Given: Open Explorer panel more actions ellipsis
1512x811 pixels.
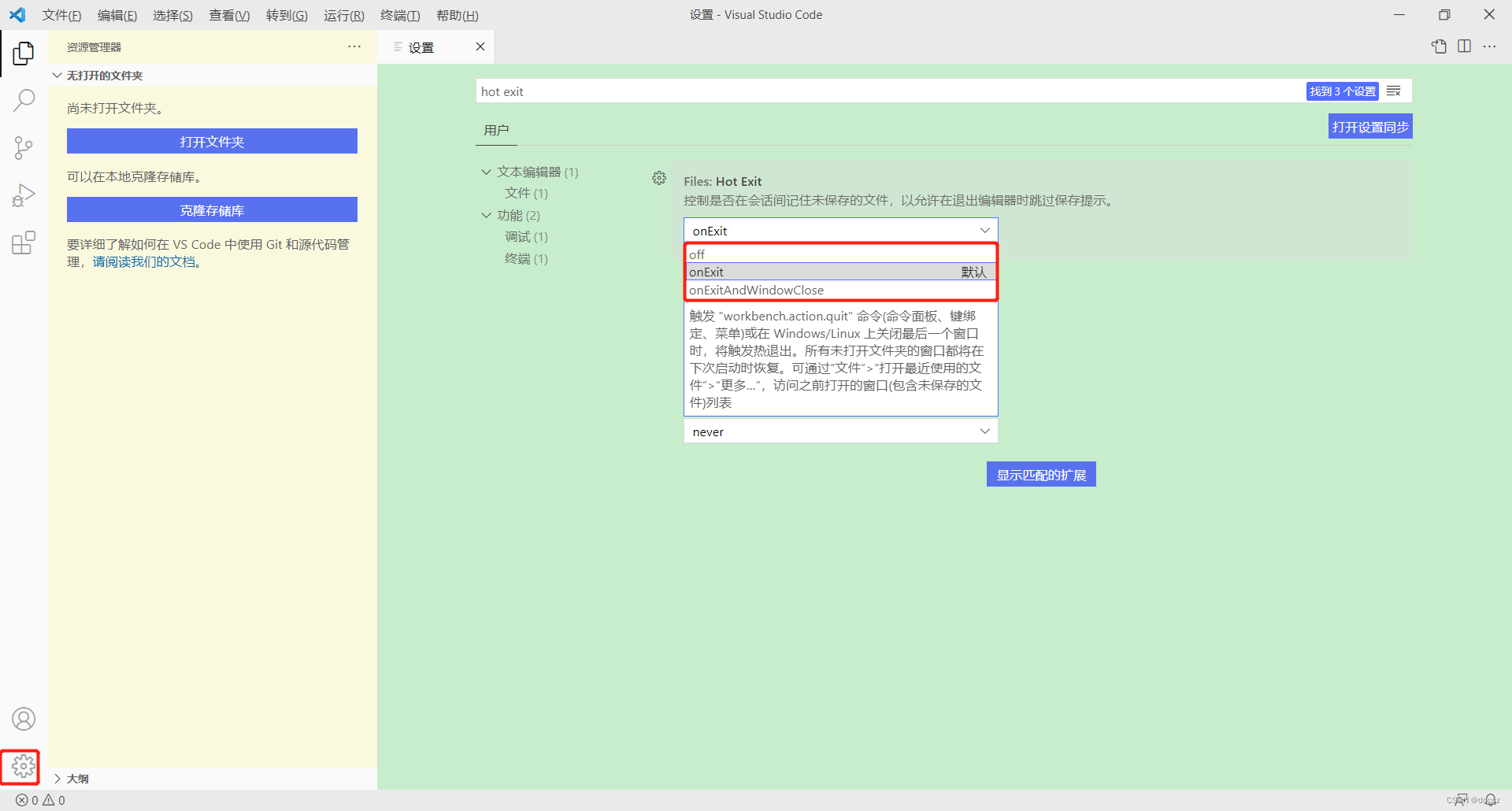Looking at the screenshot, I should [x=354, y=46].
